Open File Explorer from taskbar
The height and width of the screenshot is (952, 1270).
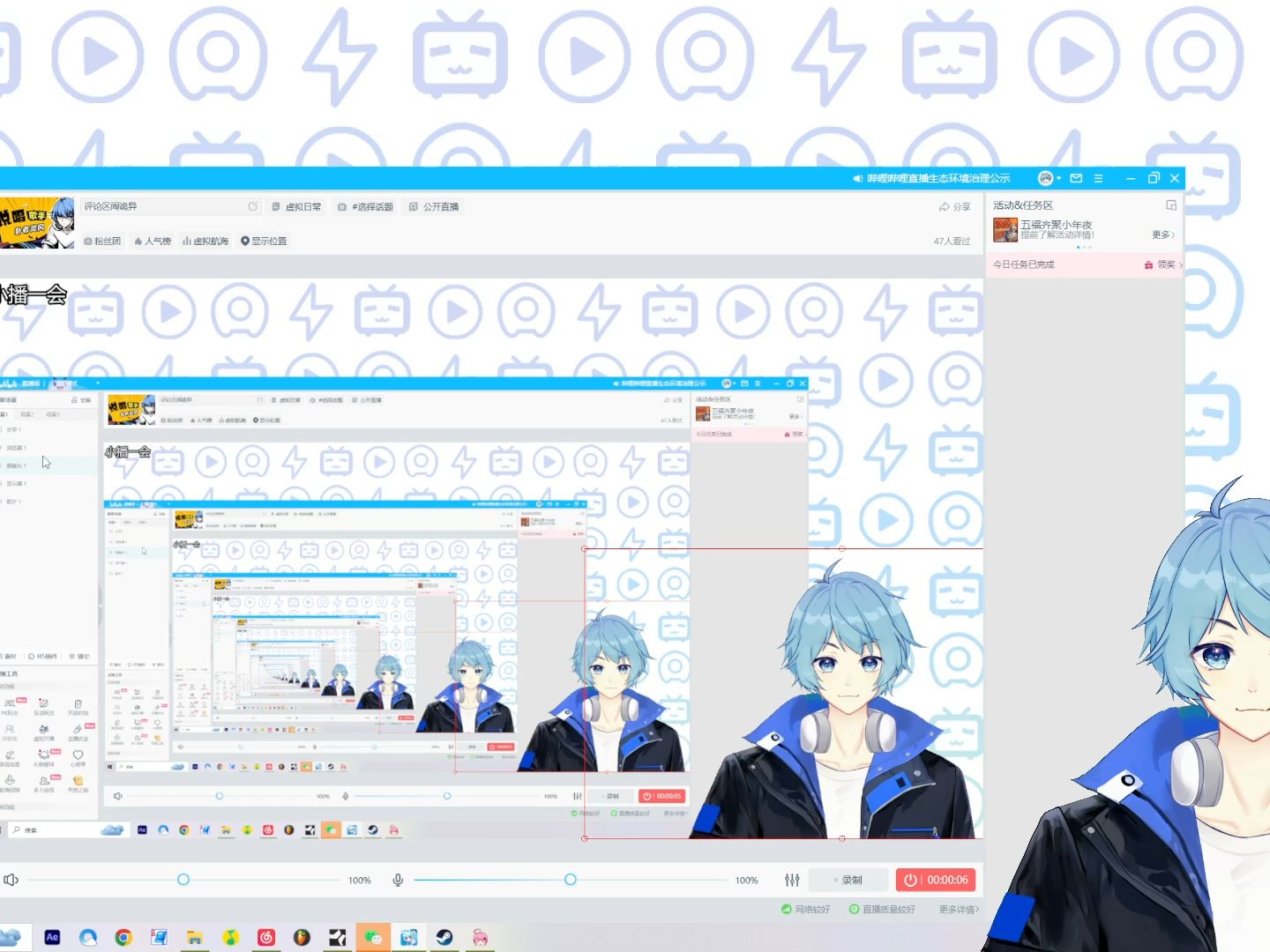click(194, 937)
